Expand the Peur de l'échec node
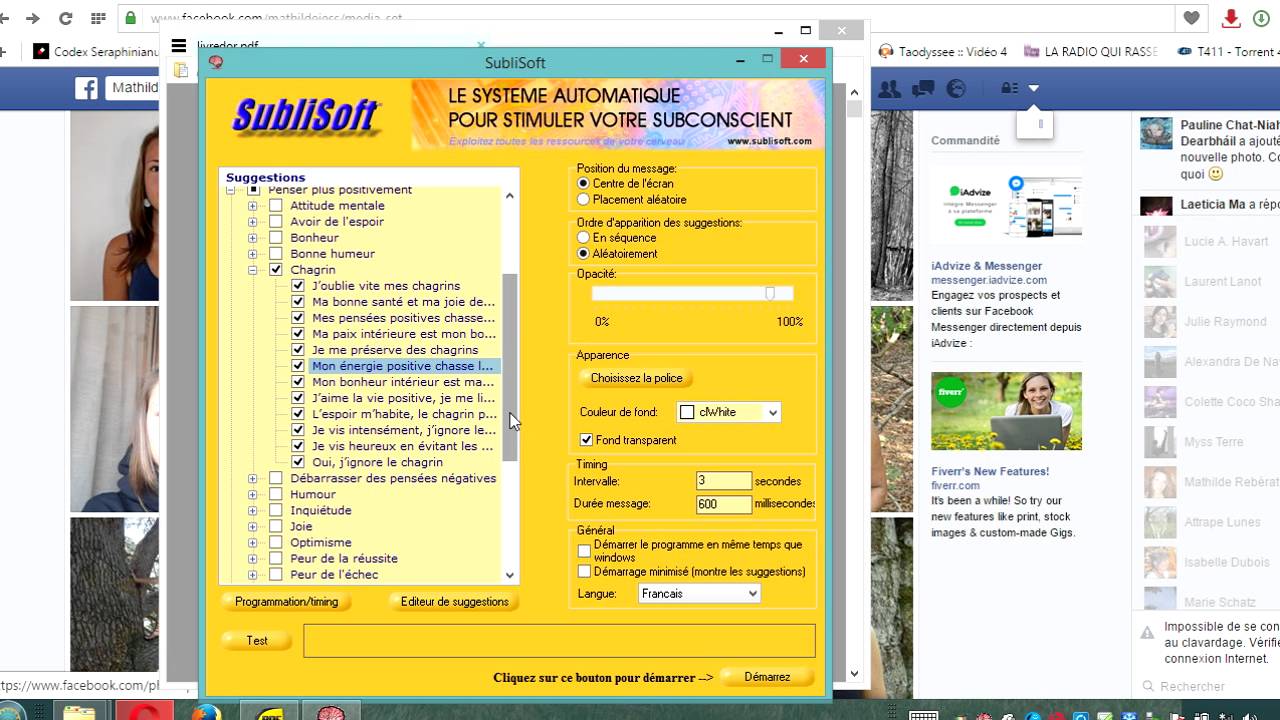The width and height of the screenshot is (1280, 720). (252, 574)
